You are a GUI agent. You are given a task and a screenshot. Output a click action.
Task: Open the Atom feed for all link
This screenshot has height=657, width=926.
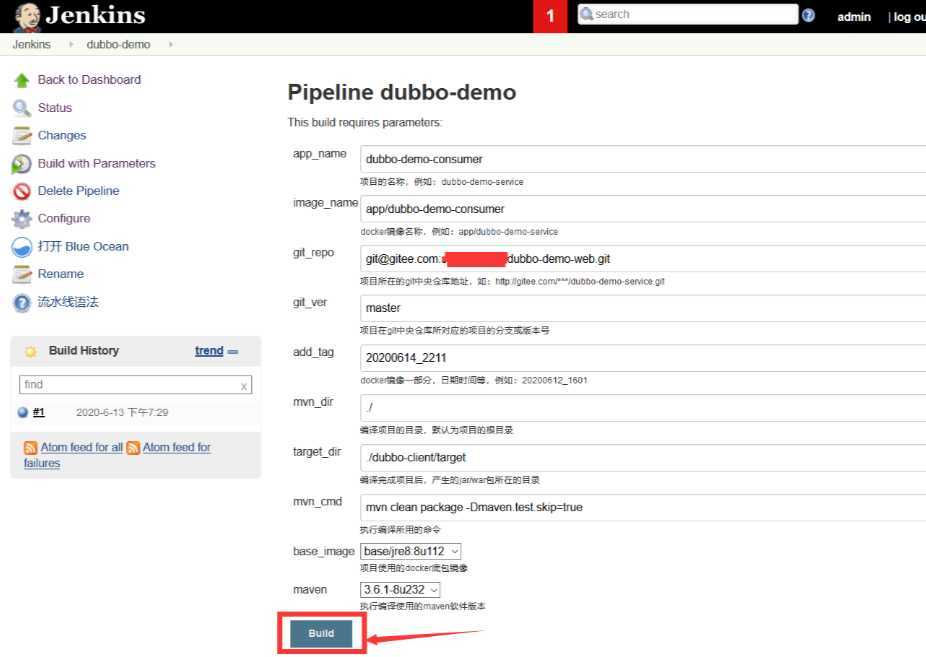pyautogui.click(x=81, y=447)
